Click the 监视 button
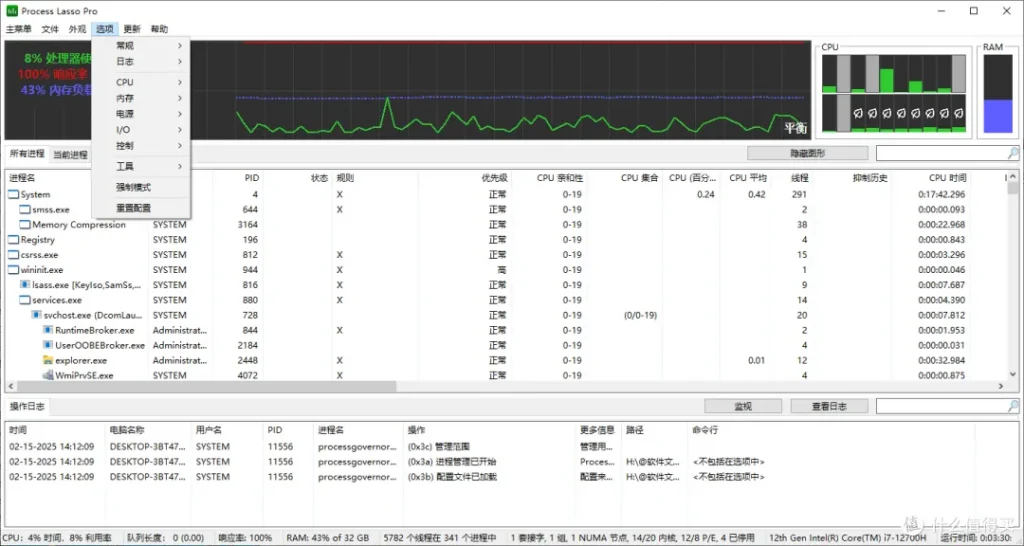1024x546 pixels. [743, 406]
